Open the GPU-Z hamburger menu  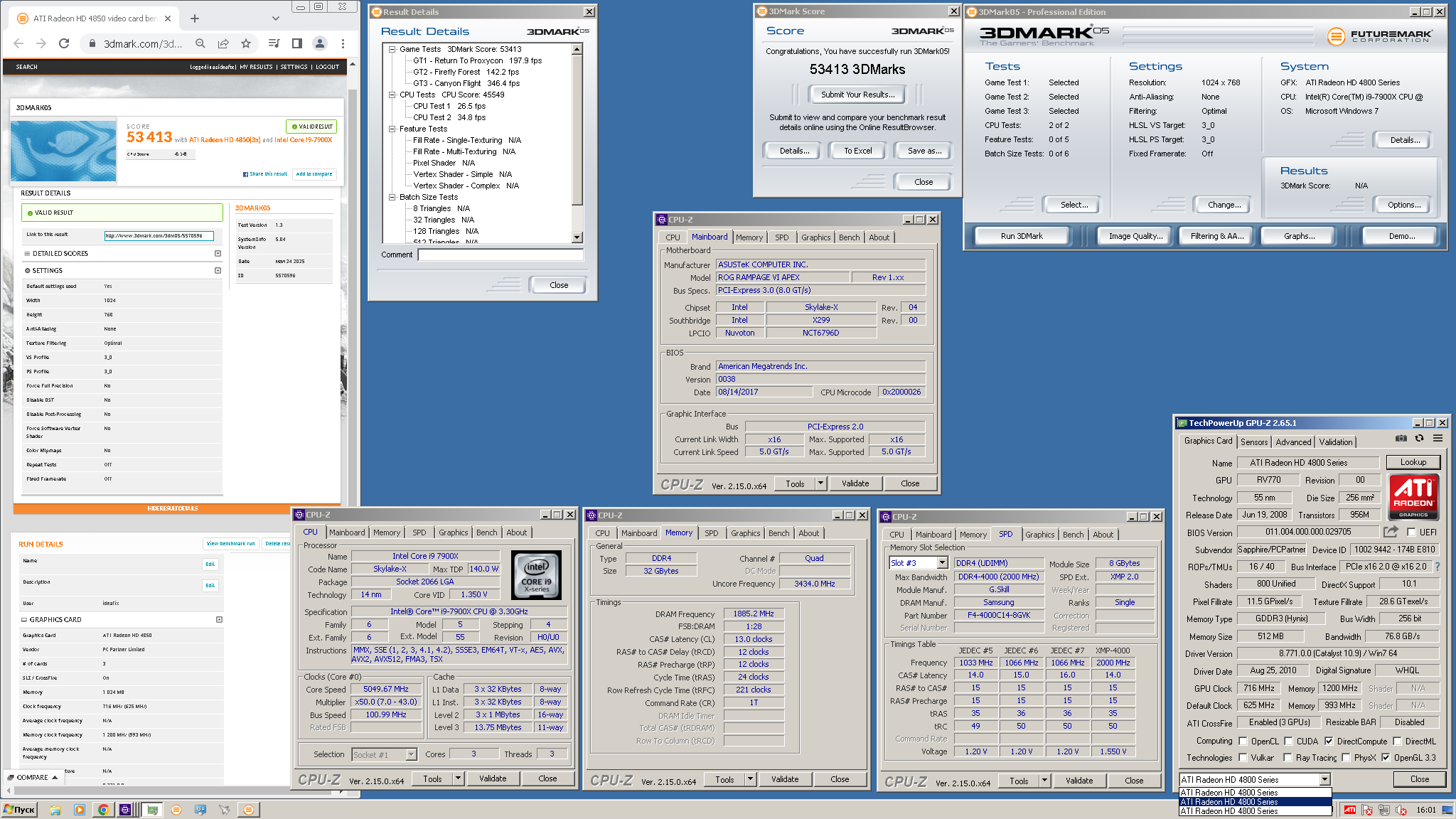pos(1438,439)
